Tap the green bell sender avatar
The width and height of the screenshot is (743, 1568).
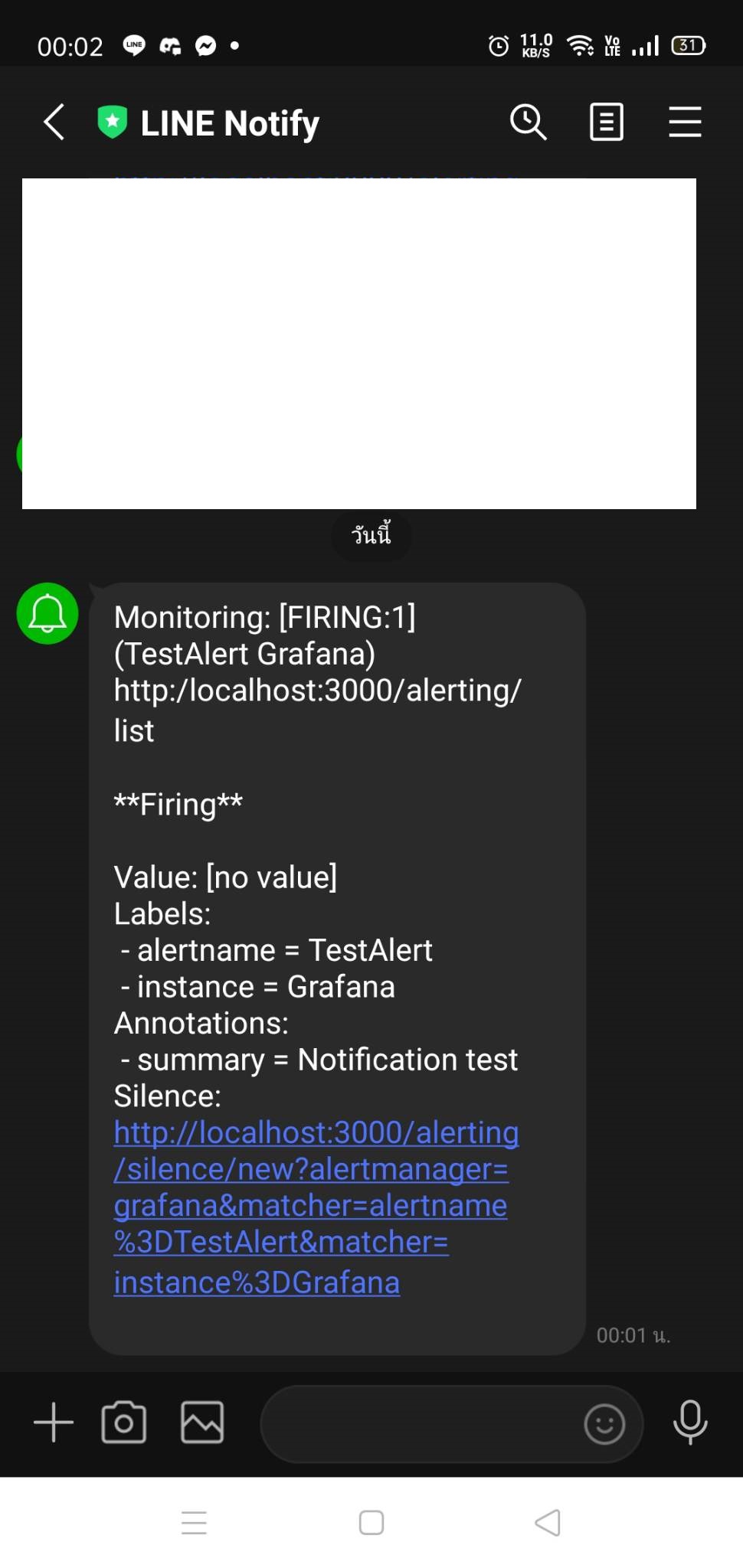point(47,614)
